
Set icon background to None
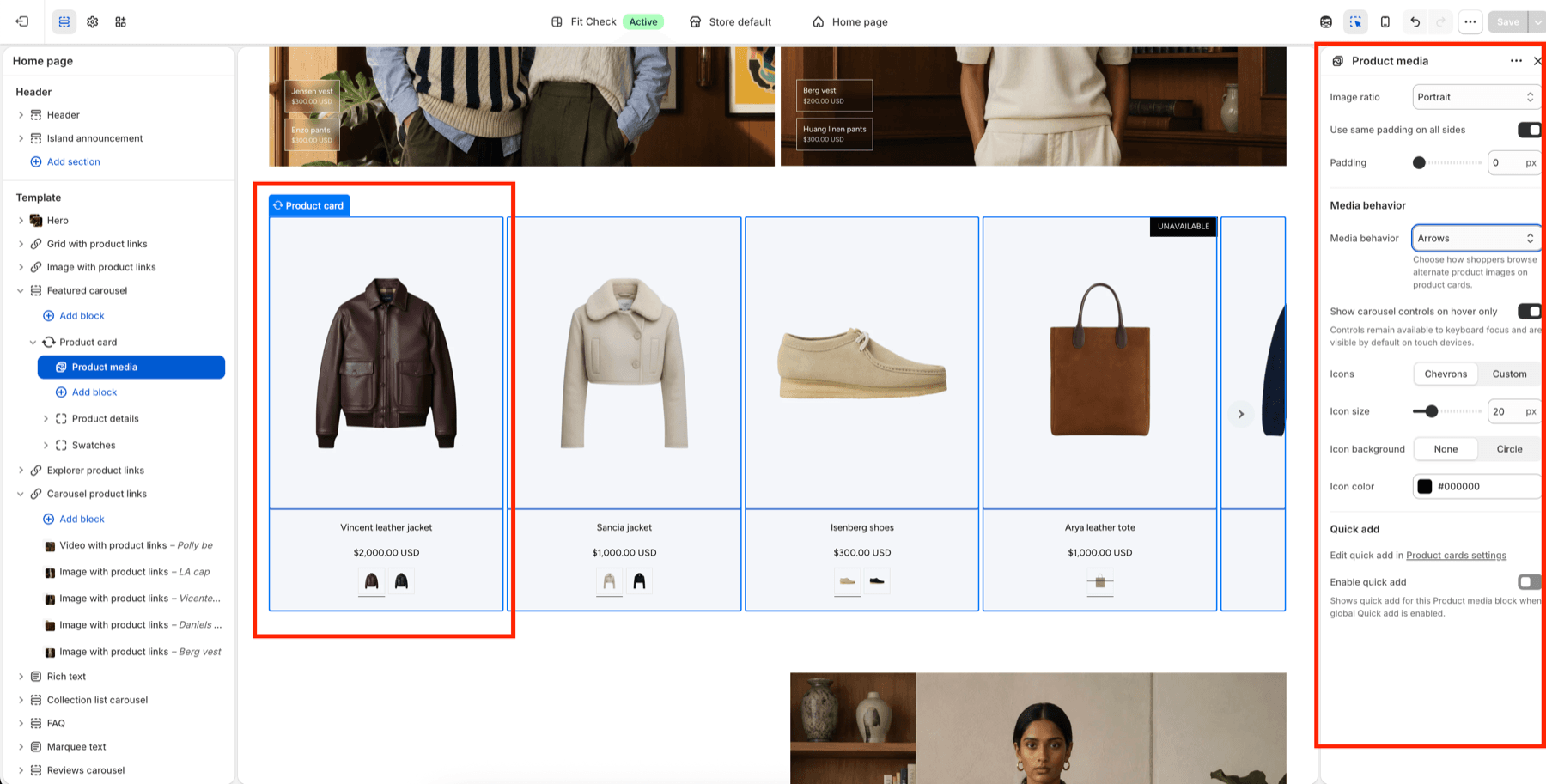1446,449
